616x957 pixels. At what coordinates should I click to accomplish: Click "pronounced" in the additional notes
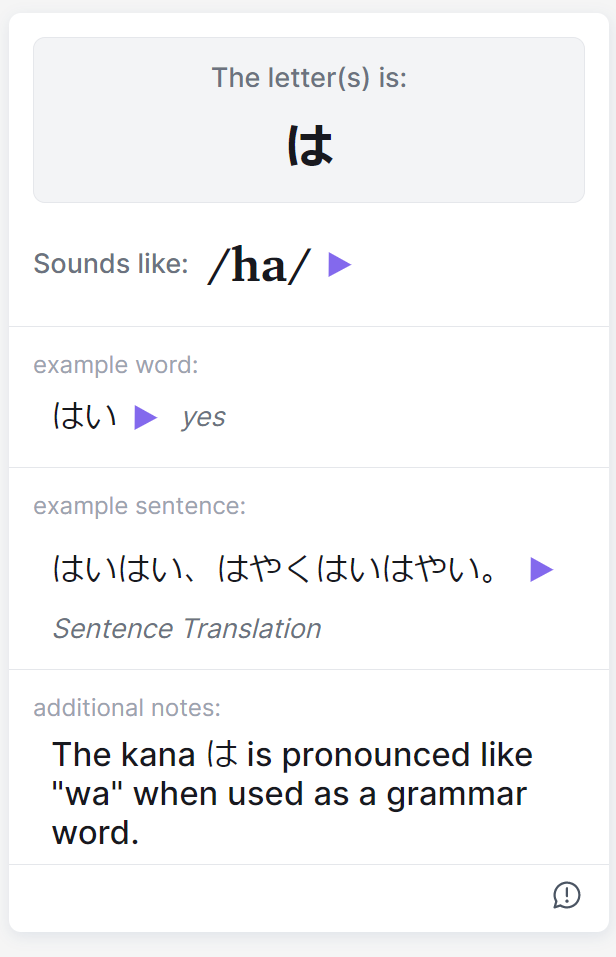pyautogui.click(x=364, y=754)
